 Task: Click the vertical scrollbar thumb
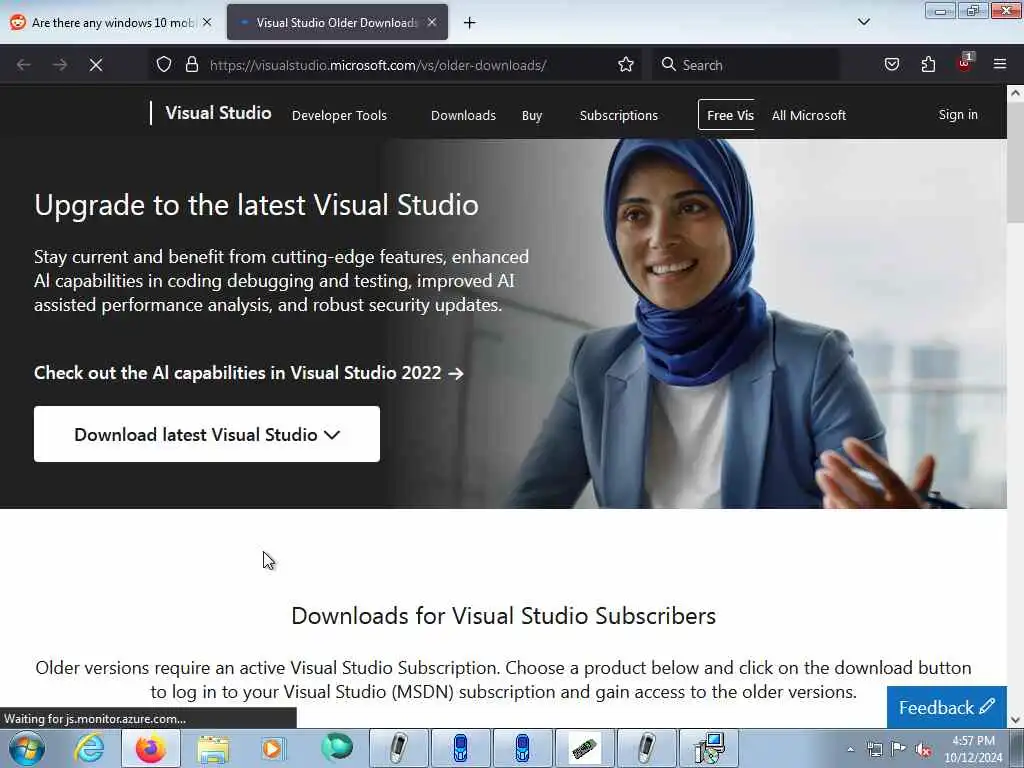[x=1015, y=163]
